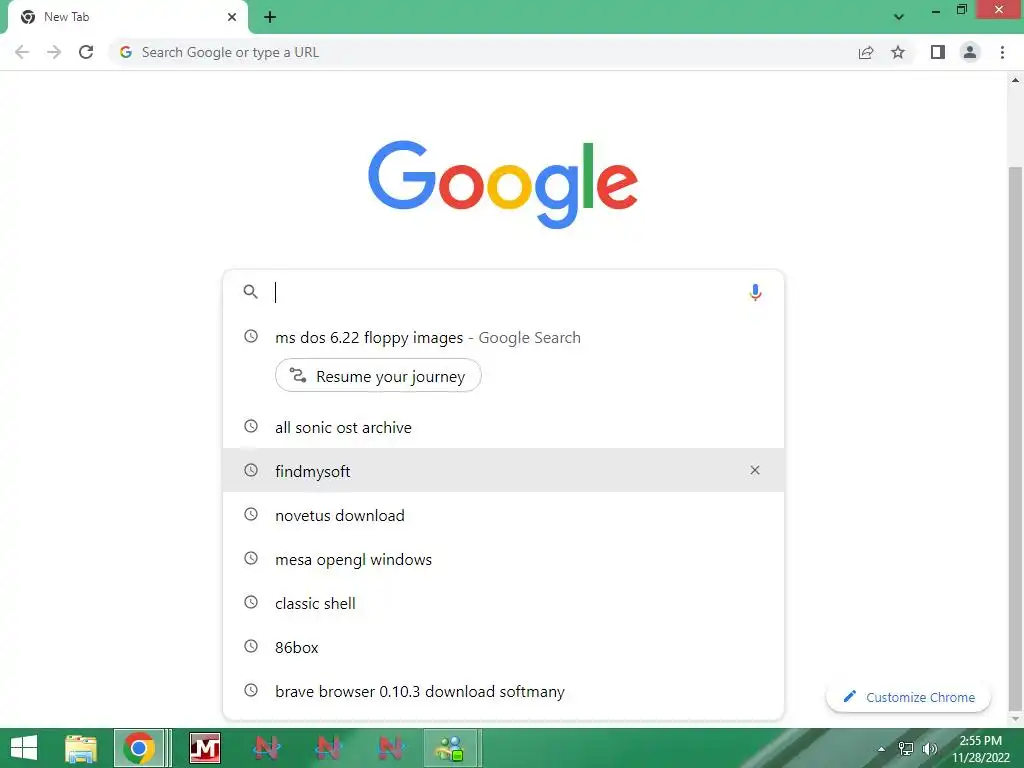
Task: Click the Customize Chrome button
Action: pos(908,697)
